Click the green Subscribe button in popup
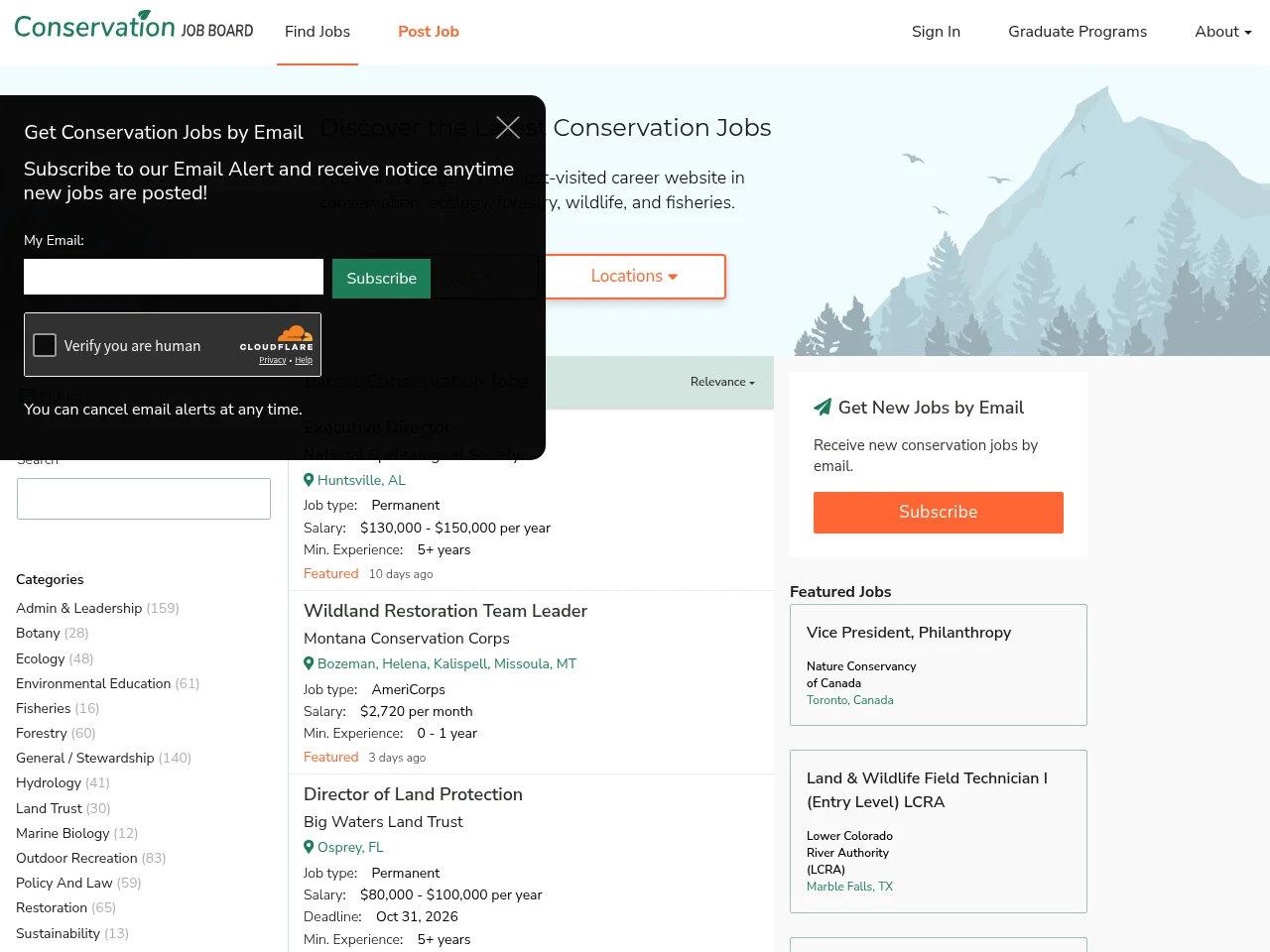 click(x=381, y=278)
